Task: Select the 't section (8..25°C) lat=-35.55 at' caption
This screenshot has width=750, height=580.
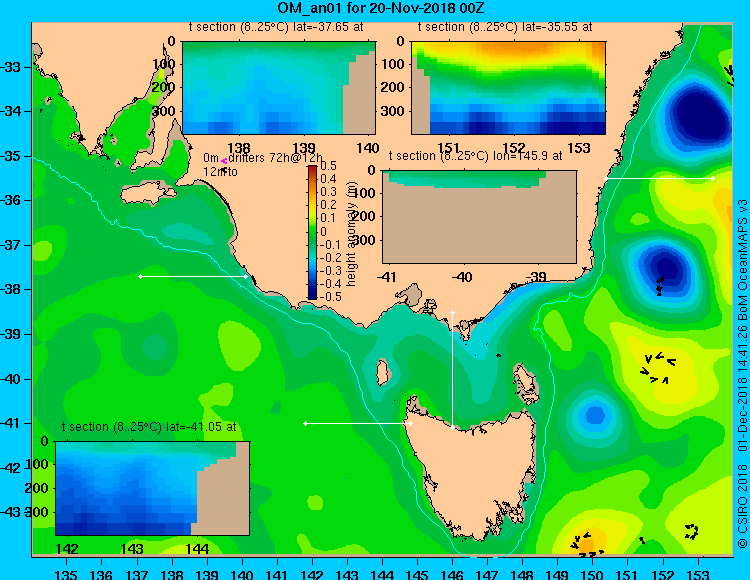Action: (x=505, y=27)
